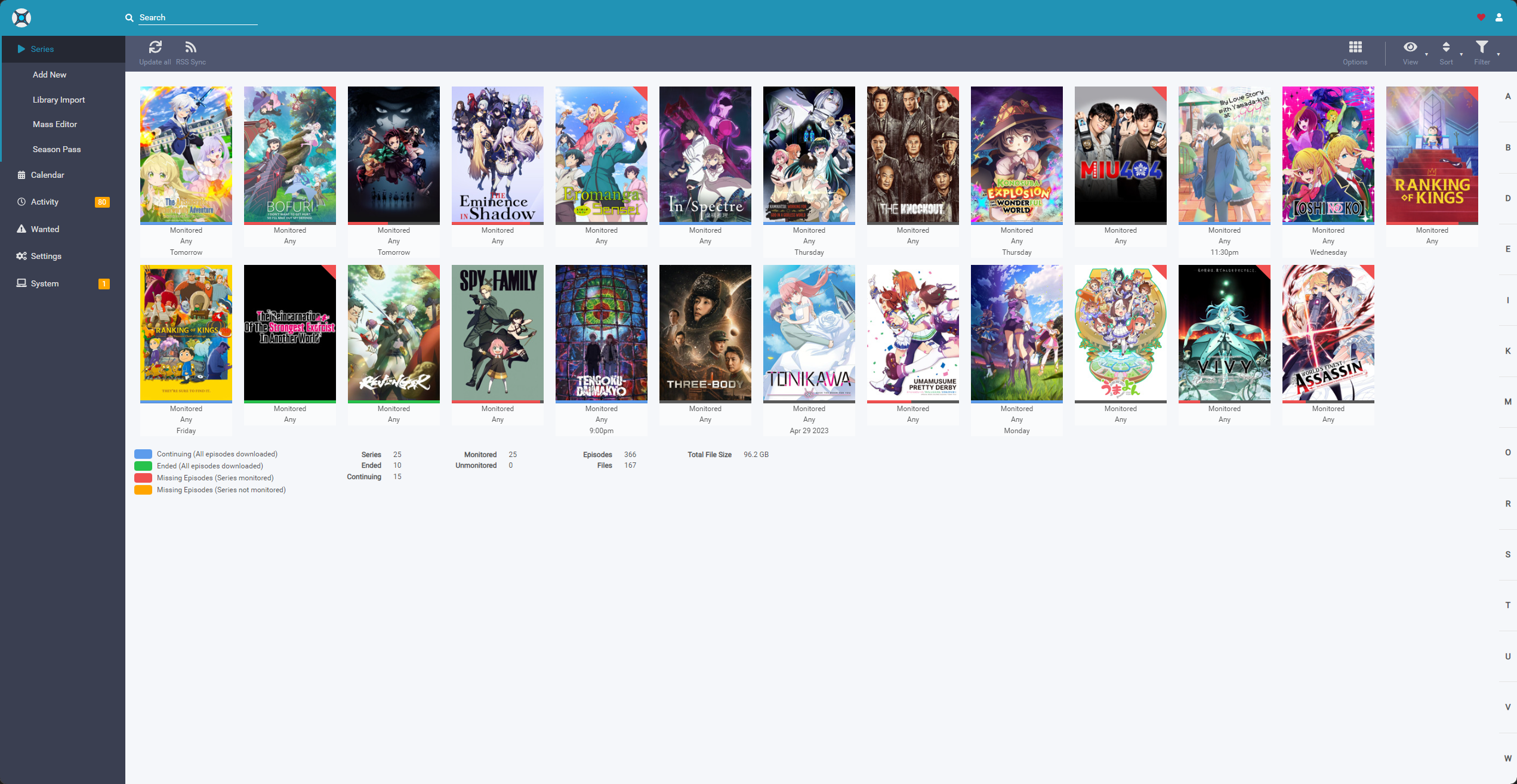The image size is (1517, 784).
Task: Open the Series section
Action: click(63, 49)
